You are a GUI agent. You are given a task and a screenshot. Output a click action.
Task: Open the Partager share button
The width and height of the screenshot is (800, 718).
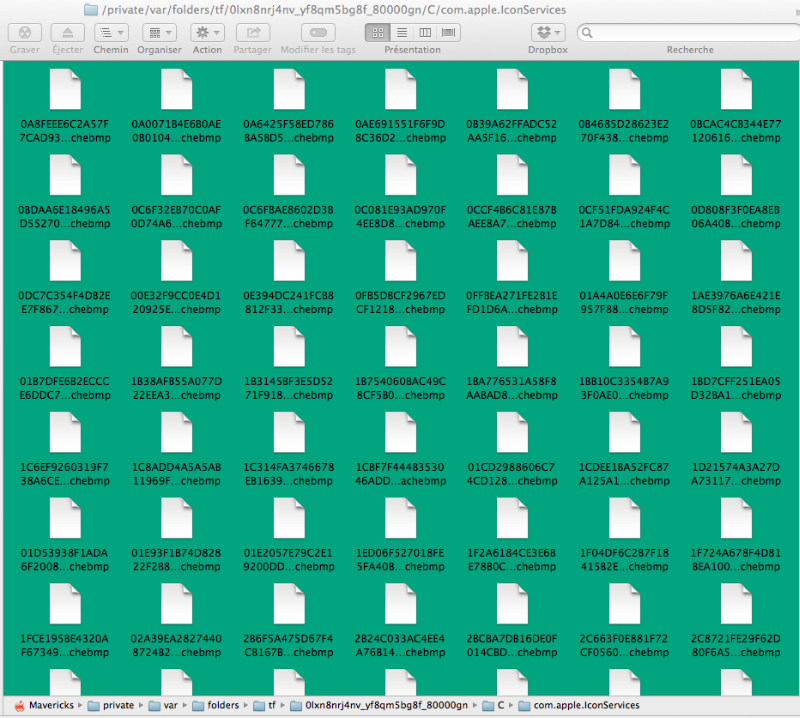pos(253,33)
